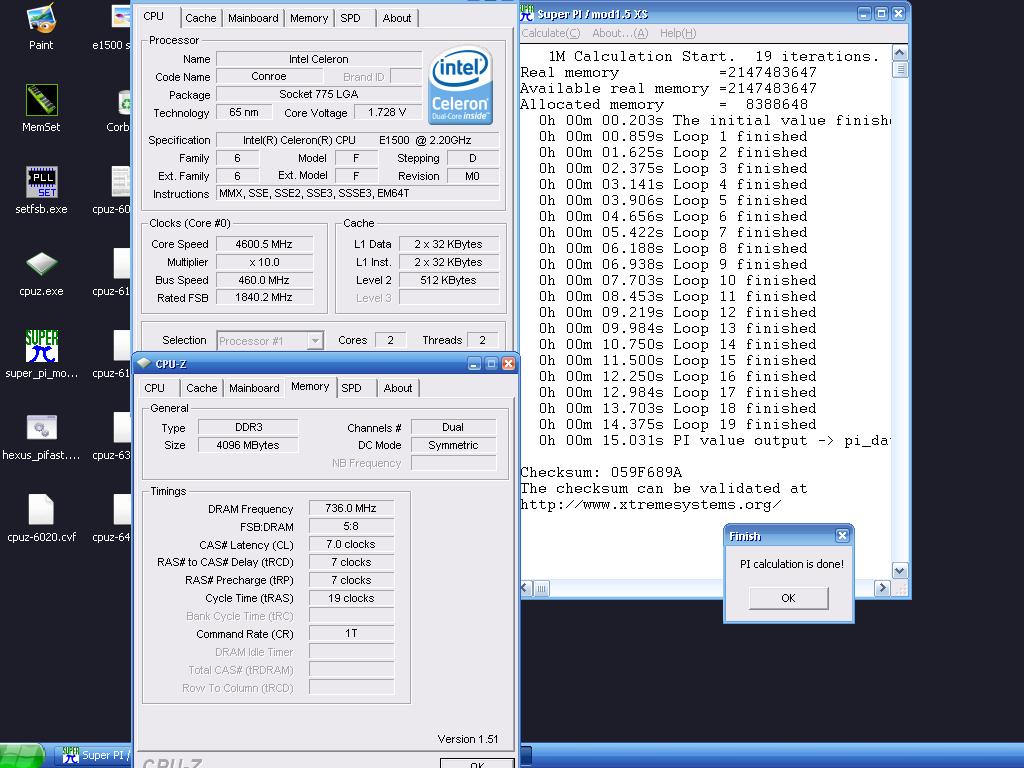Open SPD tab in upper CPU-Z window

coord(351,18)
